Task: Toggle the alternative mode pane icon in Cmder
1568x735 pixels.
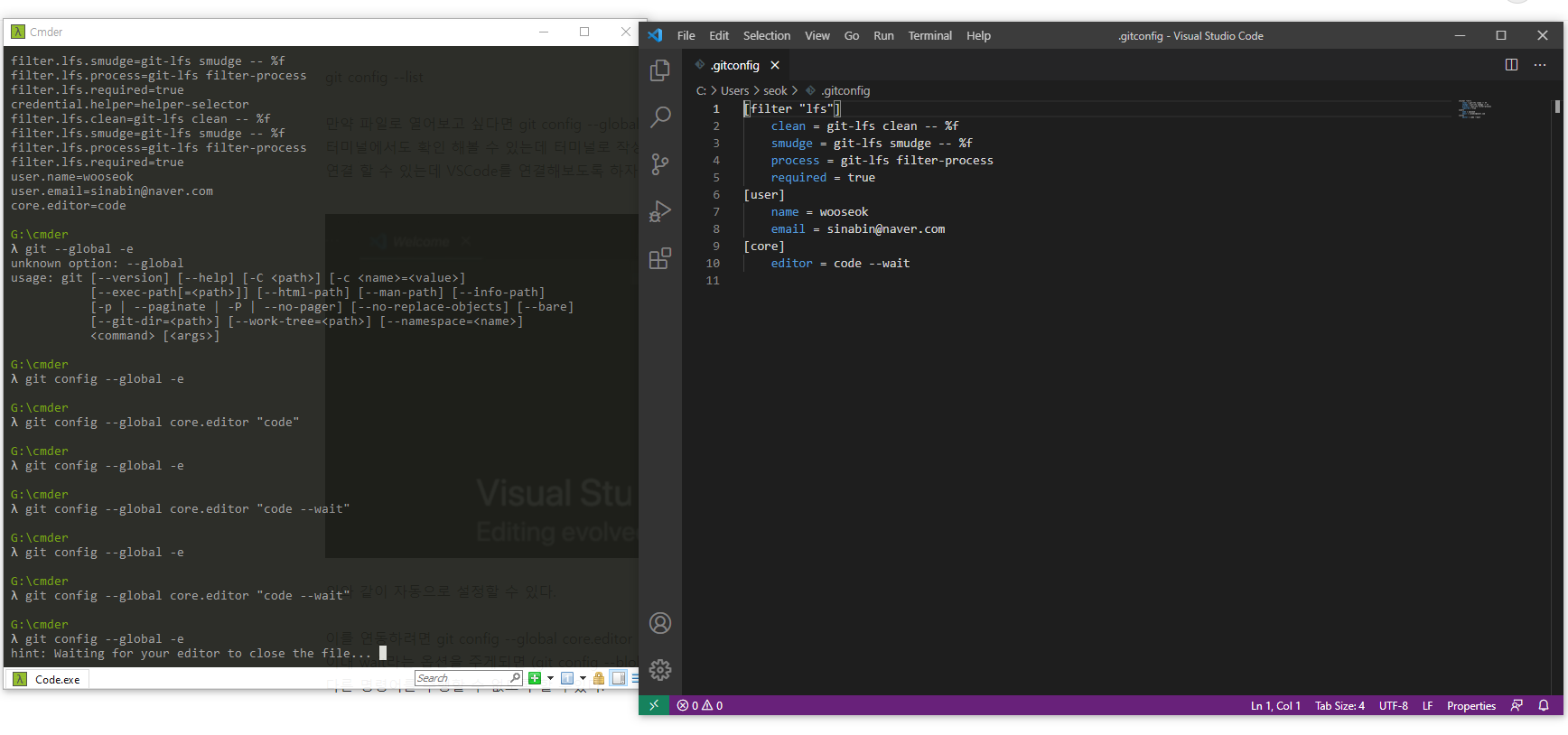Action: tap(619, 678)
